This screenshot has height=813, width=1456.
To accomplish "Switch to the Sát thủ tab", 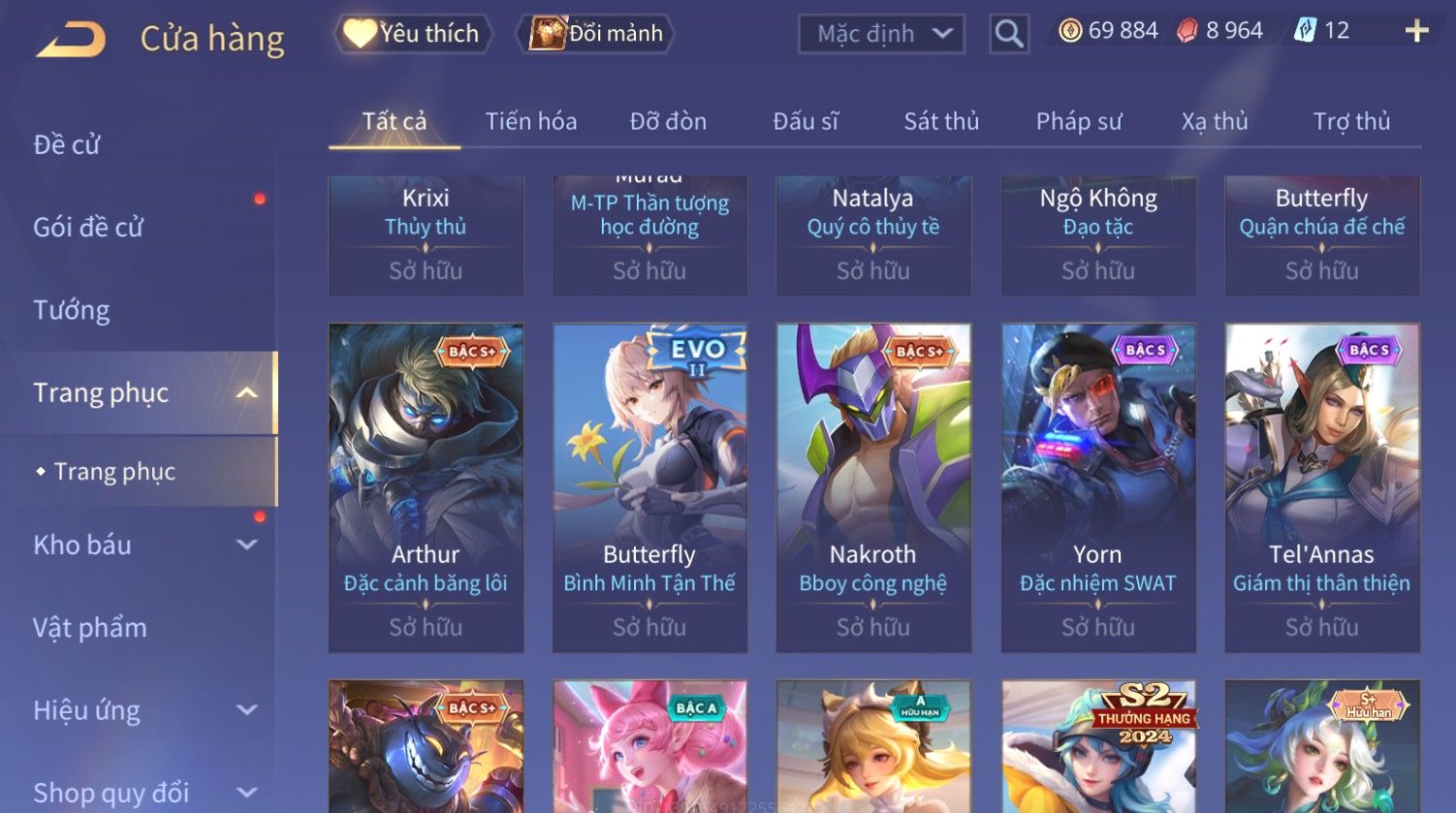I will (941, 121).
